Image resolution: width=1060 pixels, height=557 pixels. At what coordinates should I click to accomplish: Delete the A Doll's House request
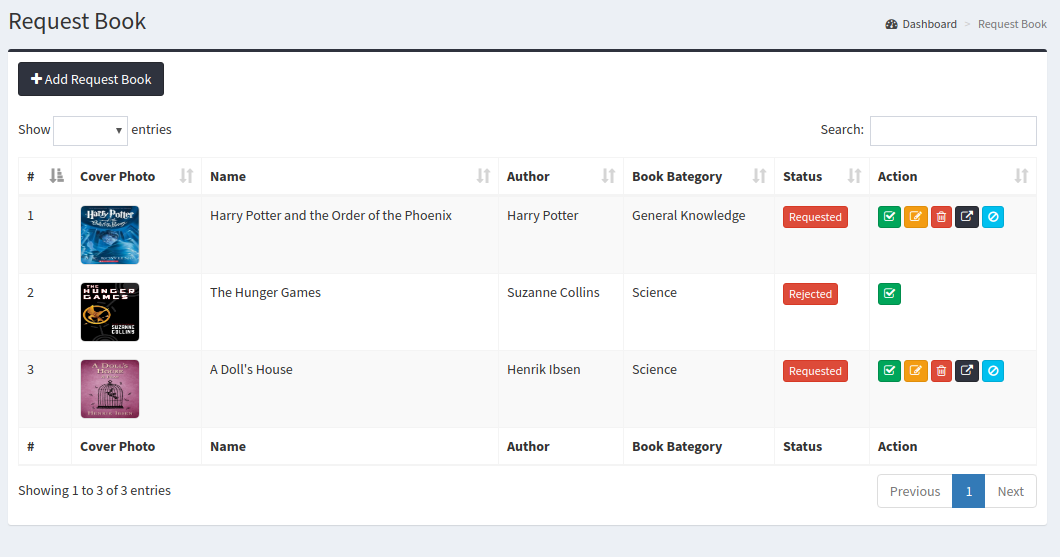(941, 371)
